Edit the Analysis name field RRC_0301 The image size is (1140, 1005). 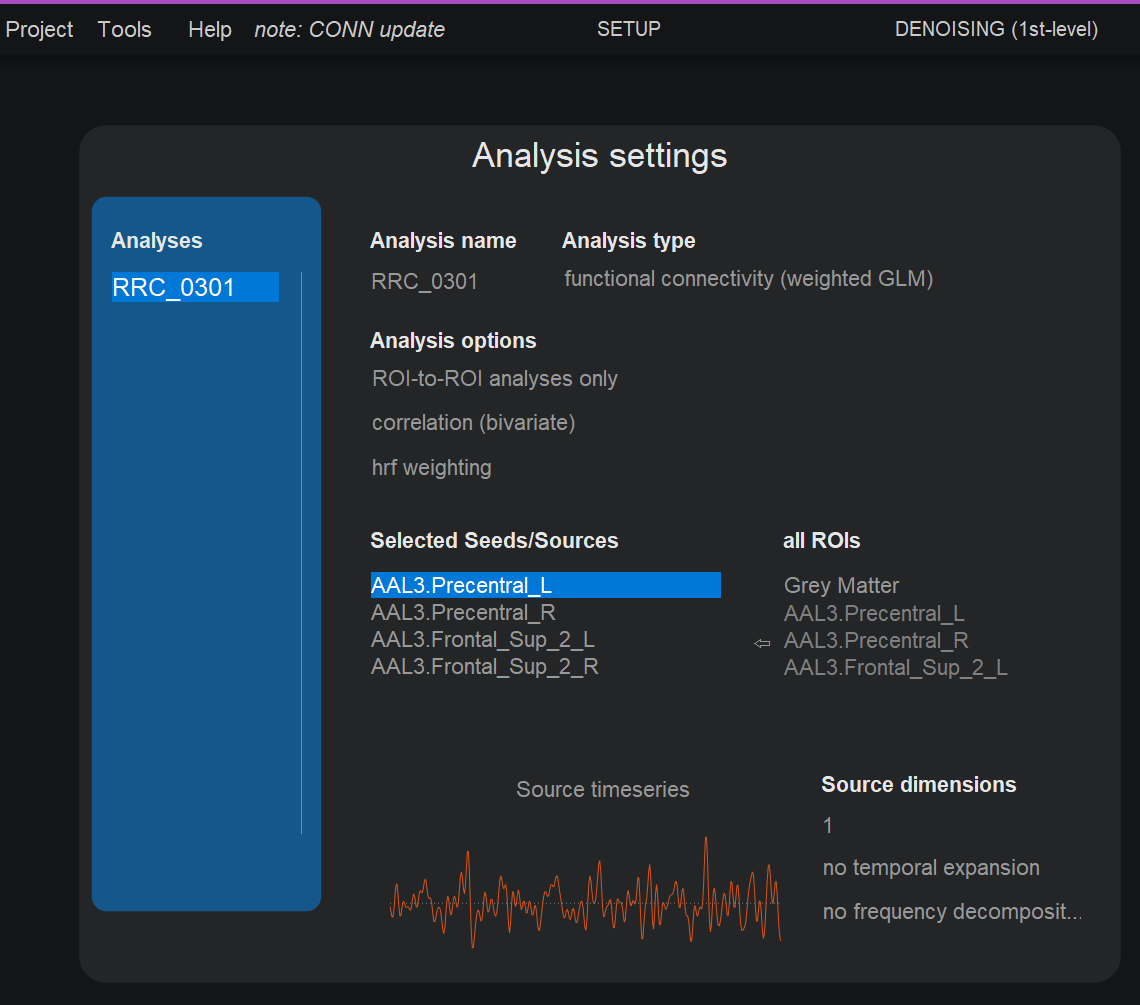(424, 282)
